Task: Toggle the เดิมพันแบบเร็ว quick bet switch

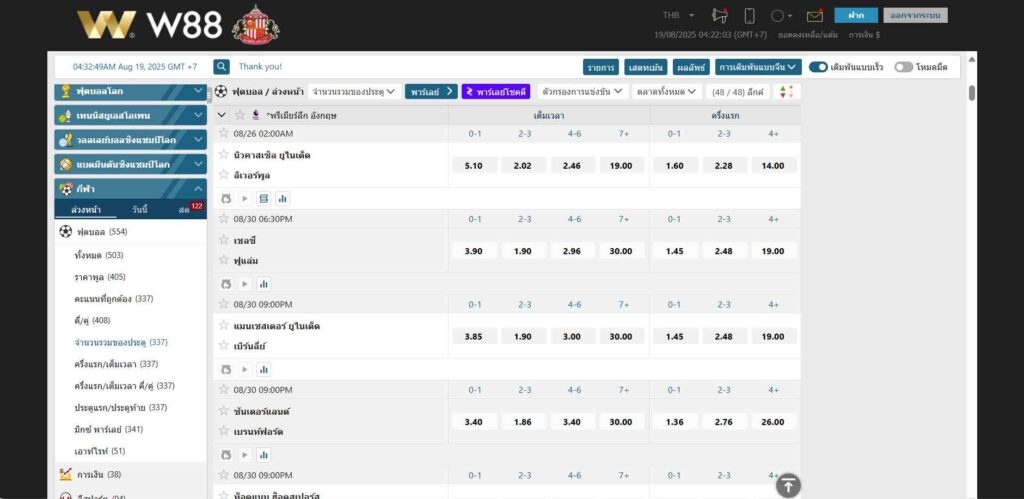Action: pyautogui.click(x=818, y=67)
